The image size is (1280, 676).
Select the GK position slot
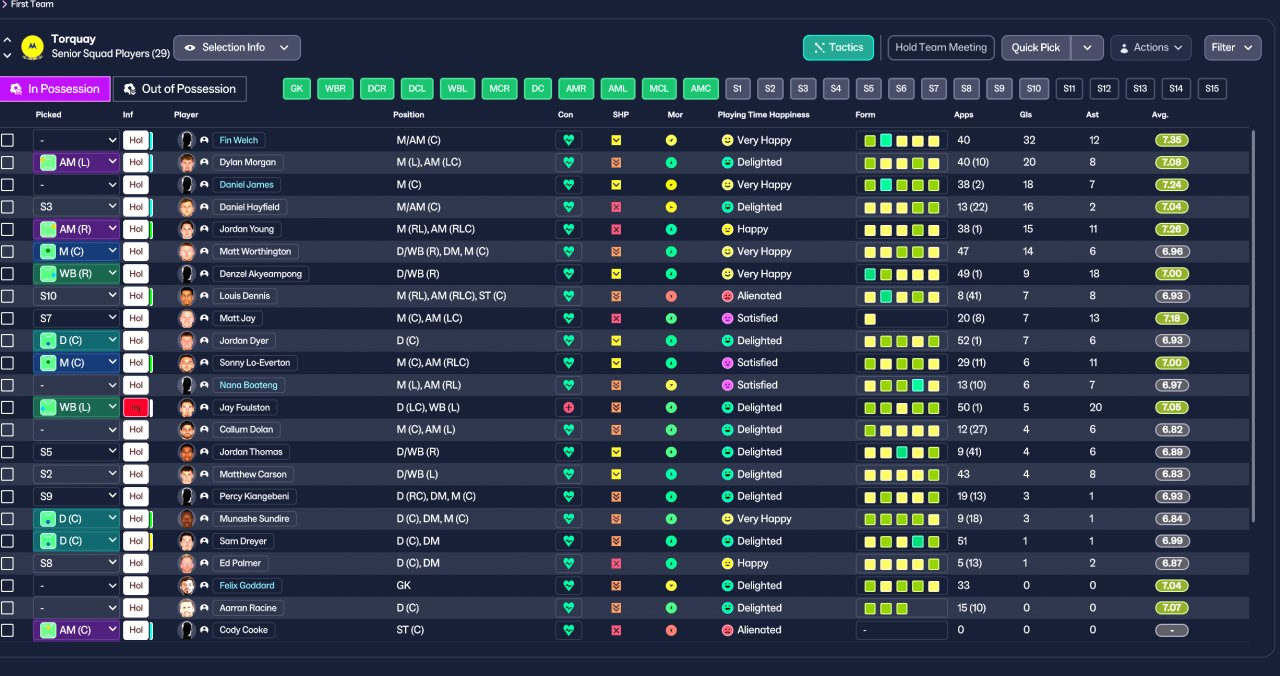click(x=296, y=88)
